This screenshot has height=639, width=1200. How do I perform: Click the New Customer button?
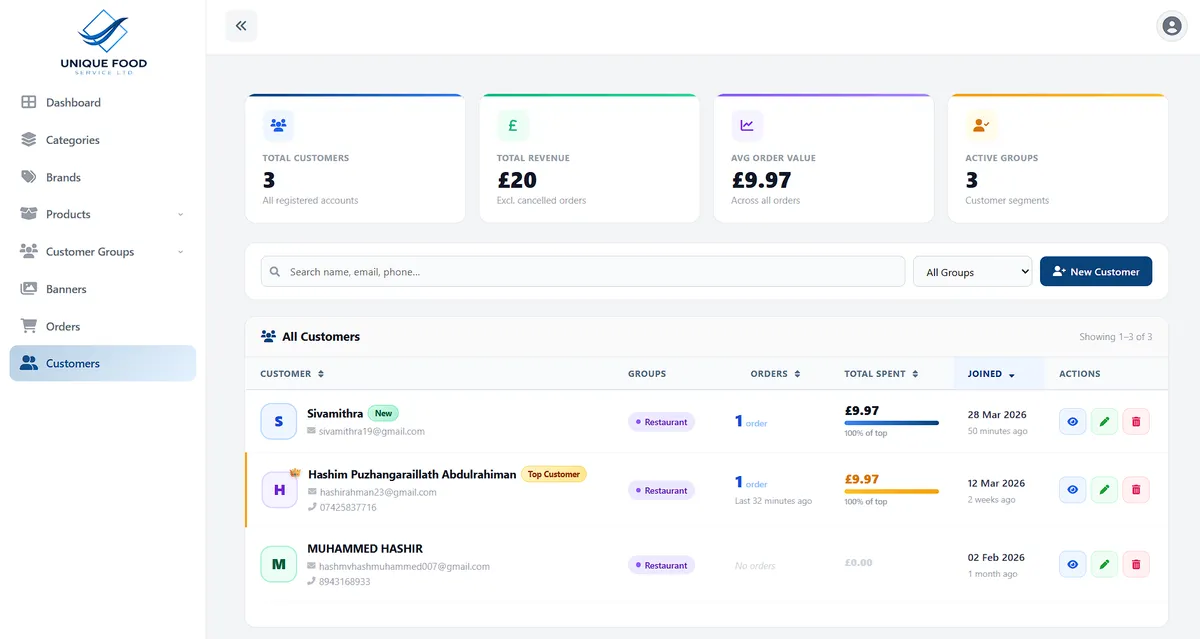pyautogui.click(x=1096, y=272)
